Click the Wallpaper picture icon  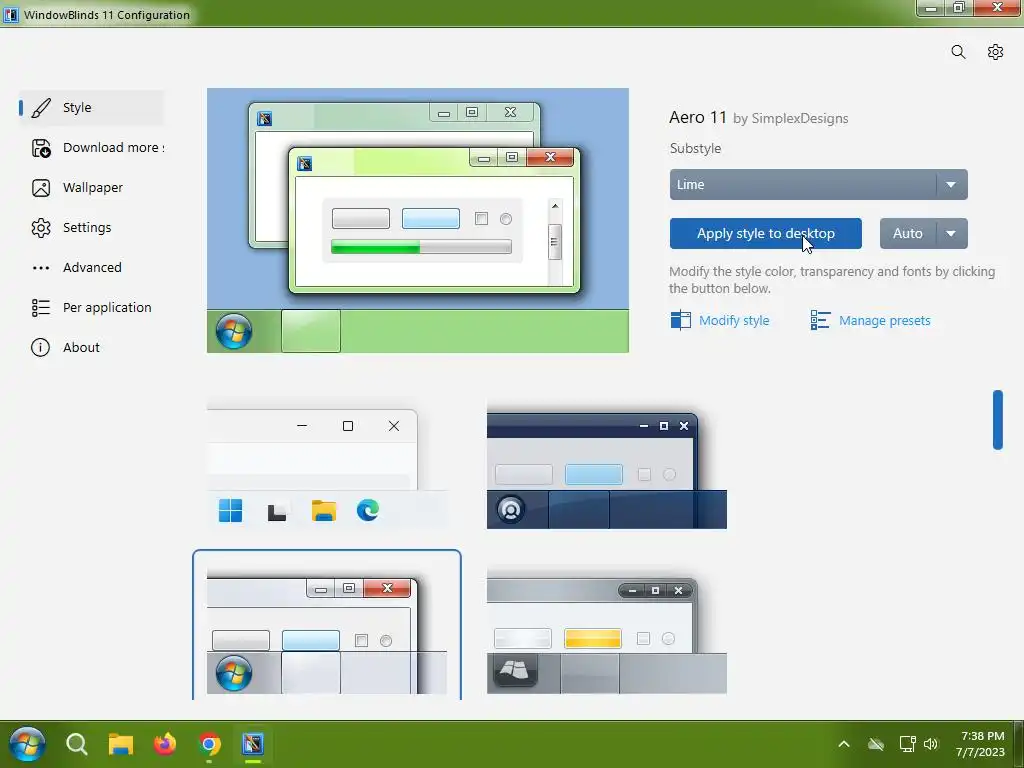(40, 188)
